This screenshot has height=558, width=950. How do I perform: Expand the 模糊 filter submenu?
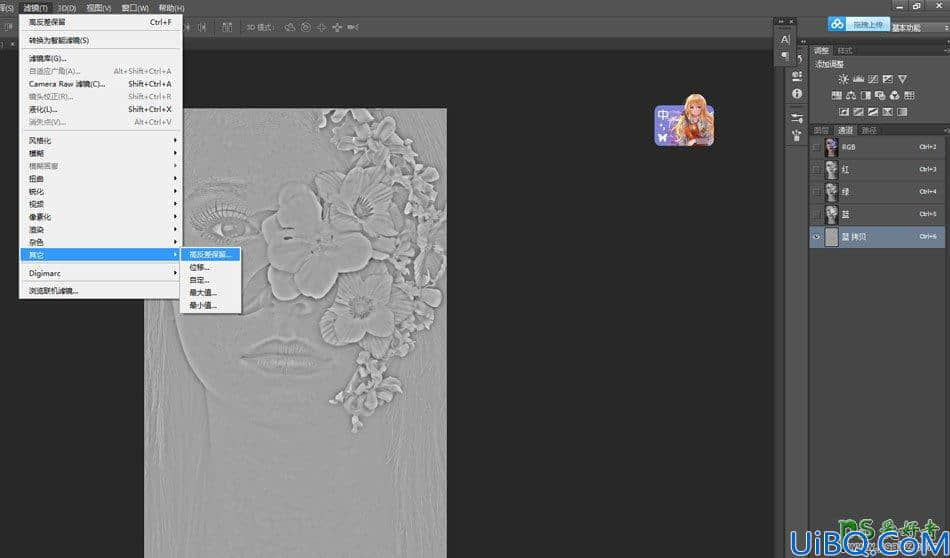pyautogui.click(x=101, y=153)
